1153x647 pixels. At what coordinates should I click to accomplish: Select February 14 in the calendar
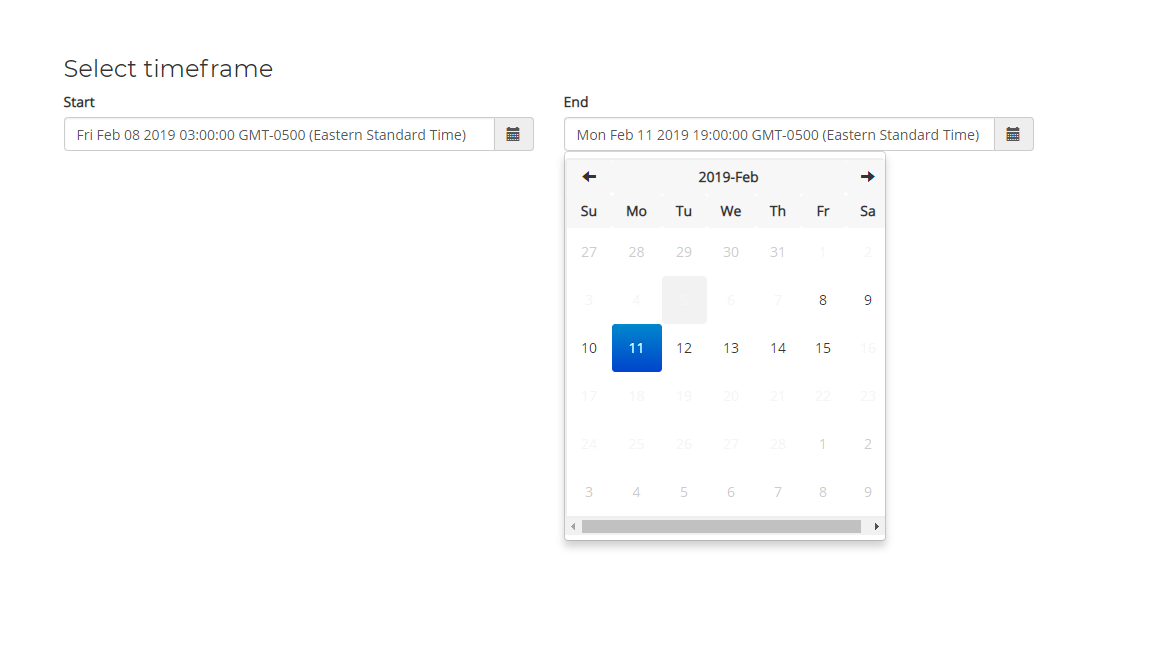click(x=778, y=348)
